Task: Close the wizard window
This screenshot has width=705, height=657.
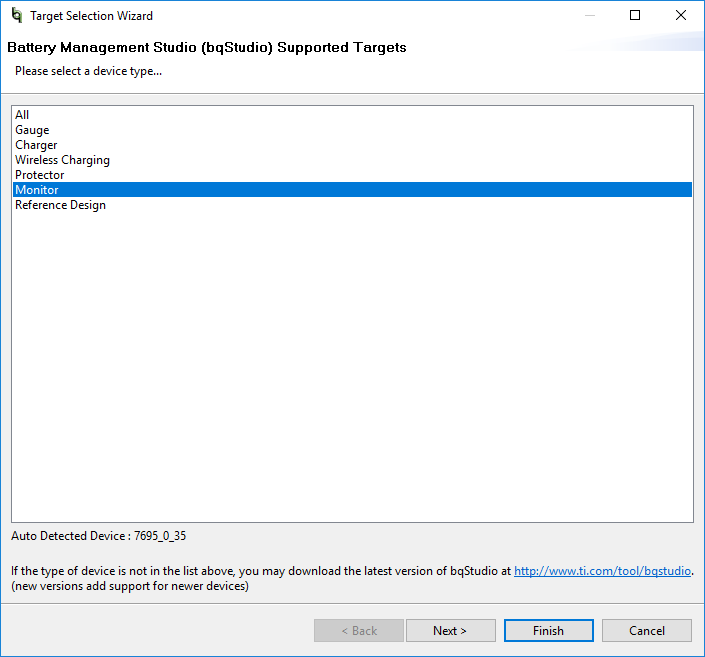Action: coord(681,15)
